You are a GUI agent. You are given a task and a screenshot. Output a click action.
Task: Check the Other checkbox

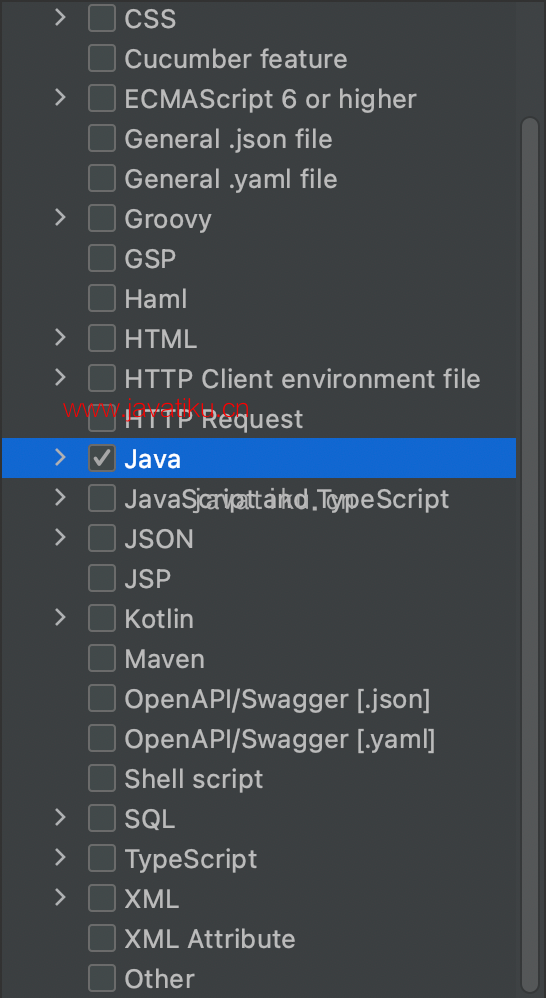[102, 979]
